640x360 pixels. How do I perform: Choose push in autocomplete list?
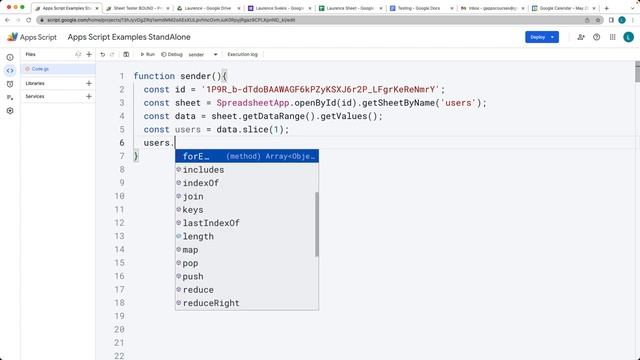click(247, 276)
